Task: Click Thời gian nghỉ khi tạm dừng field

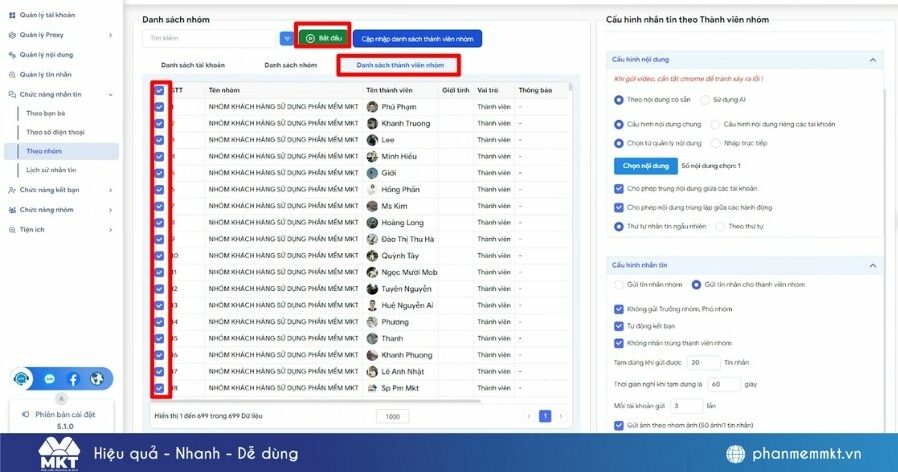Action: tap(724, 384)
